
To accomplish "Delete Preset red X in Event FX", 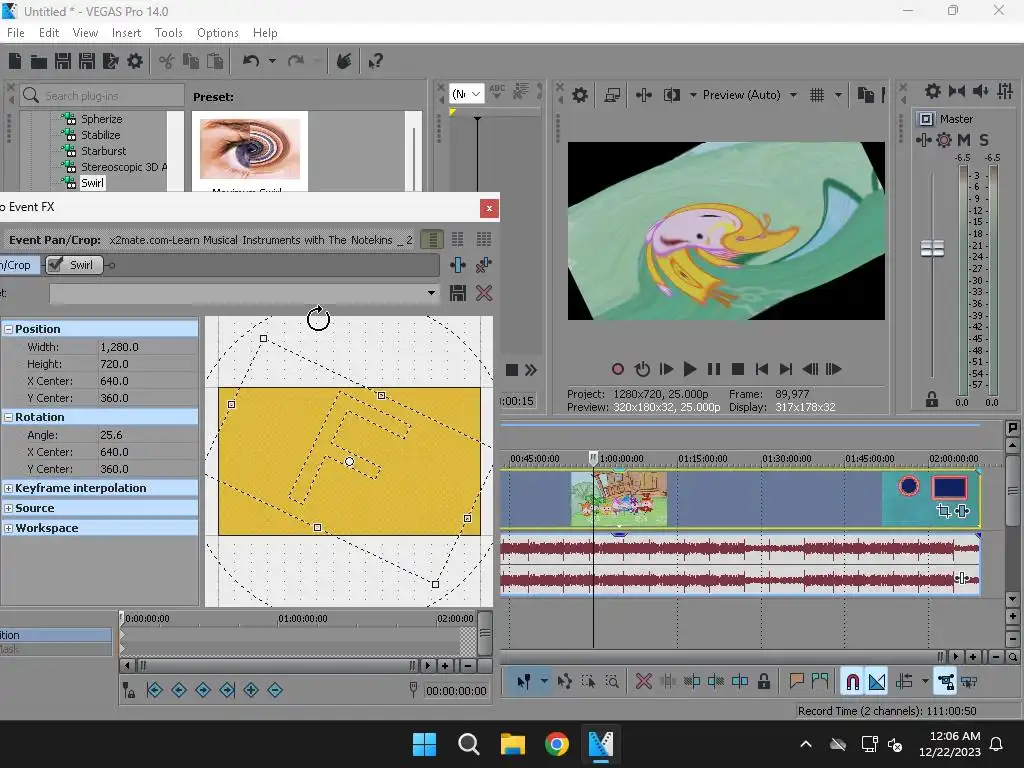I will coord(484,293).
